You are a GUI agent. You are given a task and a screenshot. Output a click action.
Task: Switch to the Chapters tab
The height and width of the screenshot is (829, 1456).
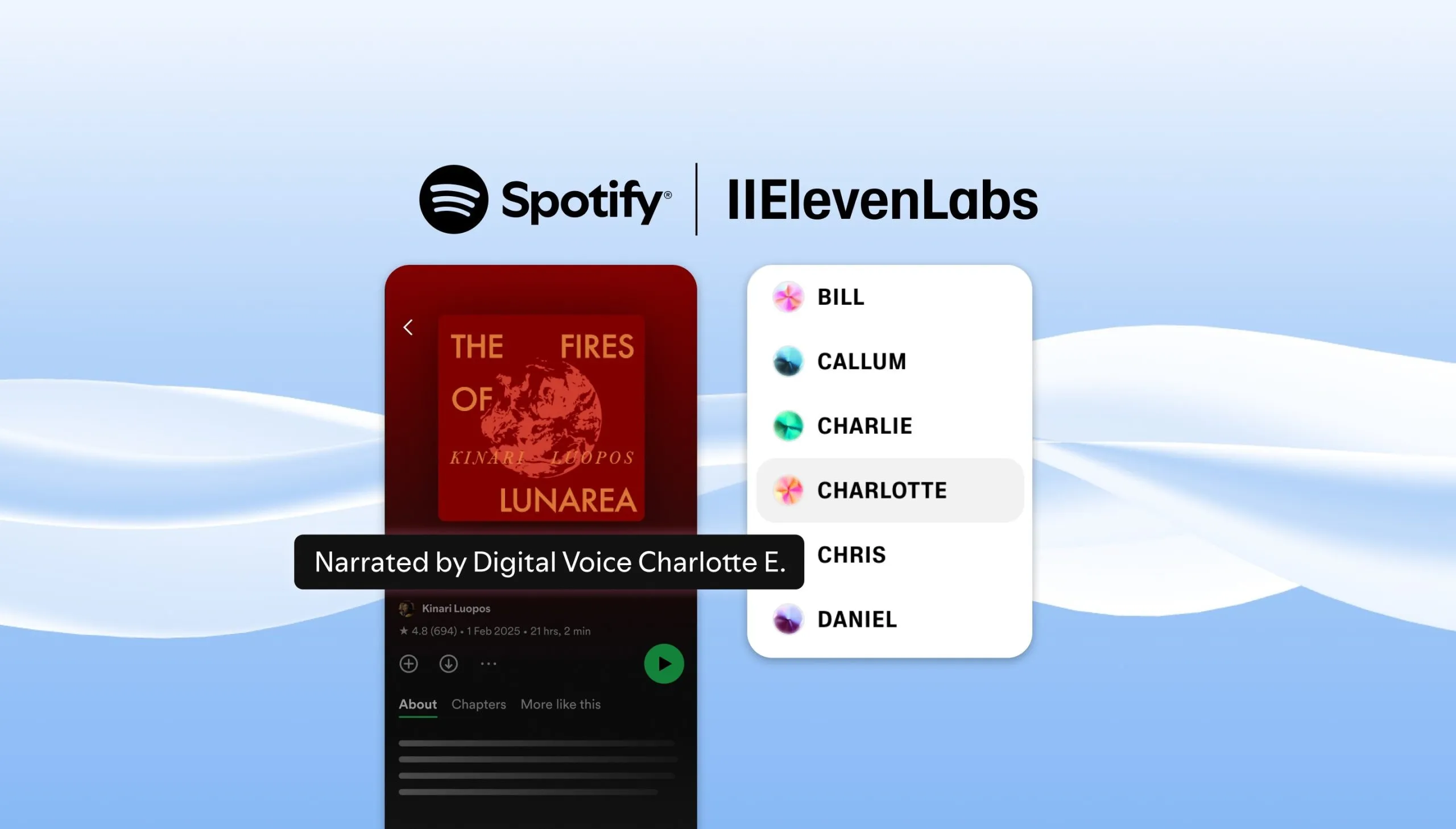pyautogui.click(x=478, y=704)
